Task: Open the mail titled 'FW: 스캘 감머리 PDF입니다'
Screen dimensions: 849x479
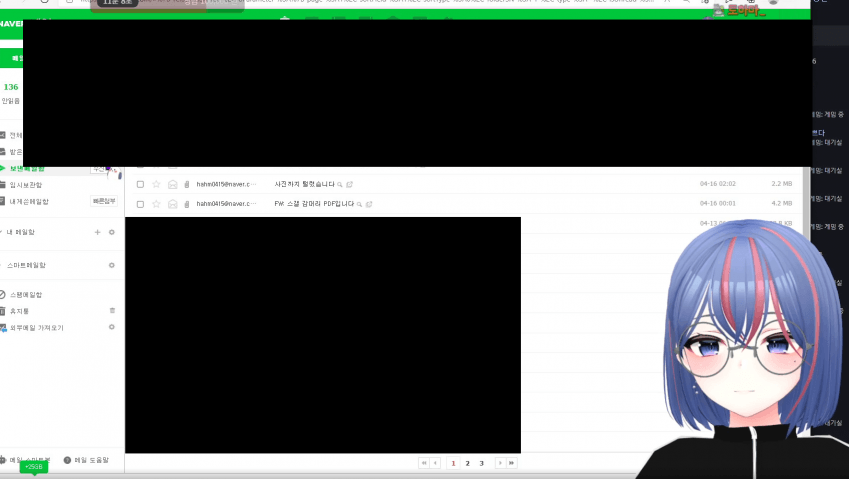Action: click(314, 204)
